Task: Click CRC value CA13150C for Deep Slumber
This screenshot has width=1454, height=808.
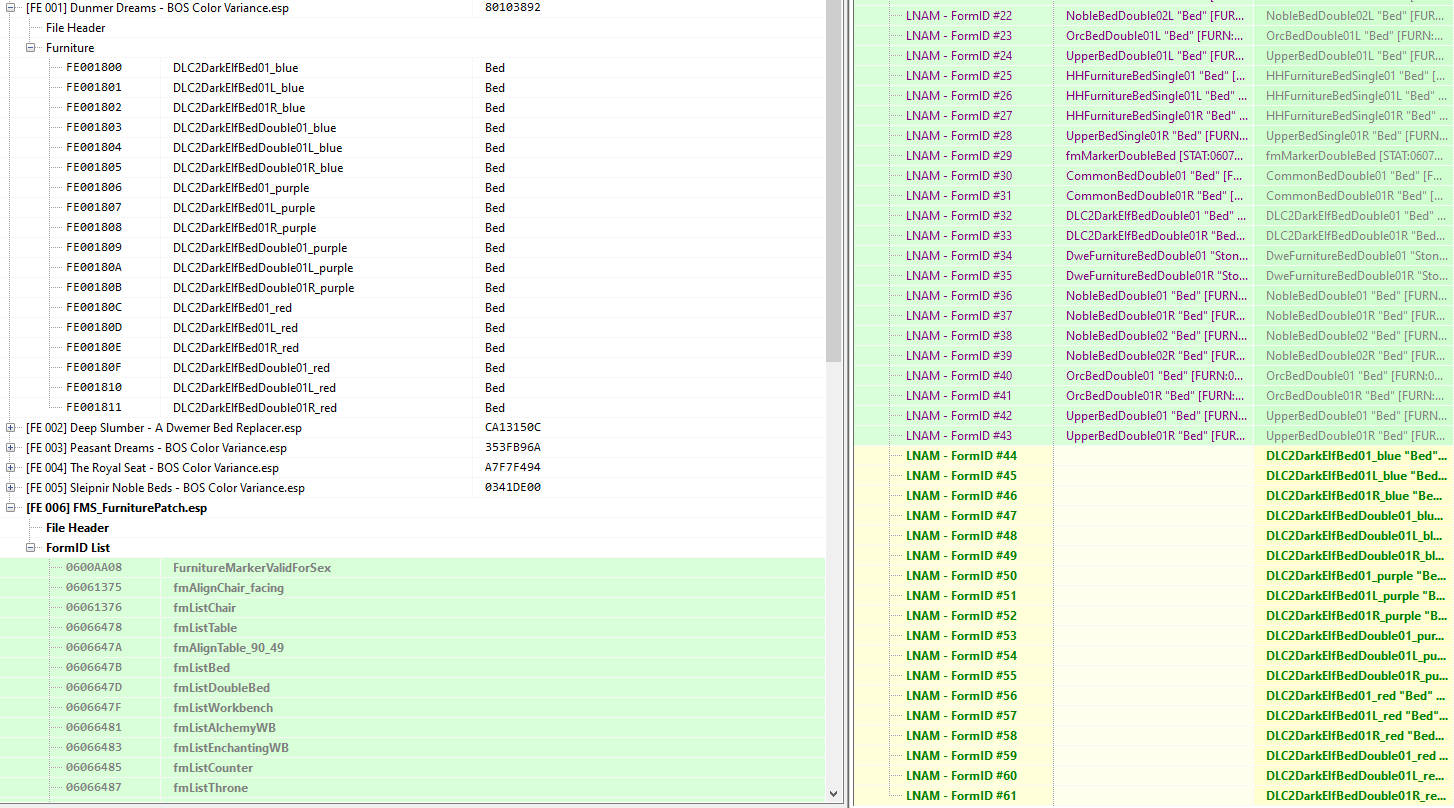Action: pyautogui.click(x=513, y=428)
